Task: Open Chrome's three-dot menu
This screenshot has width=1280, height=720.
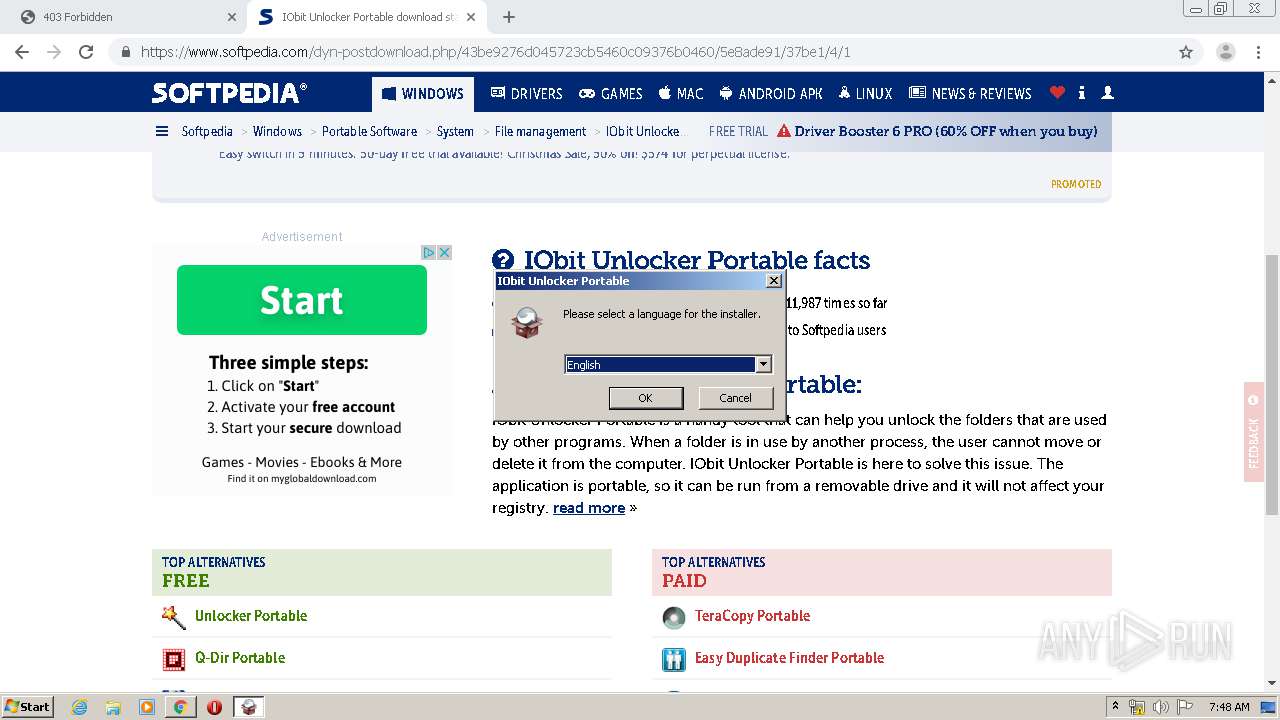Action: 1259,52
